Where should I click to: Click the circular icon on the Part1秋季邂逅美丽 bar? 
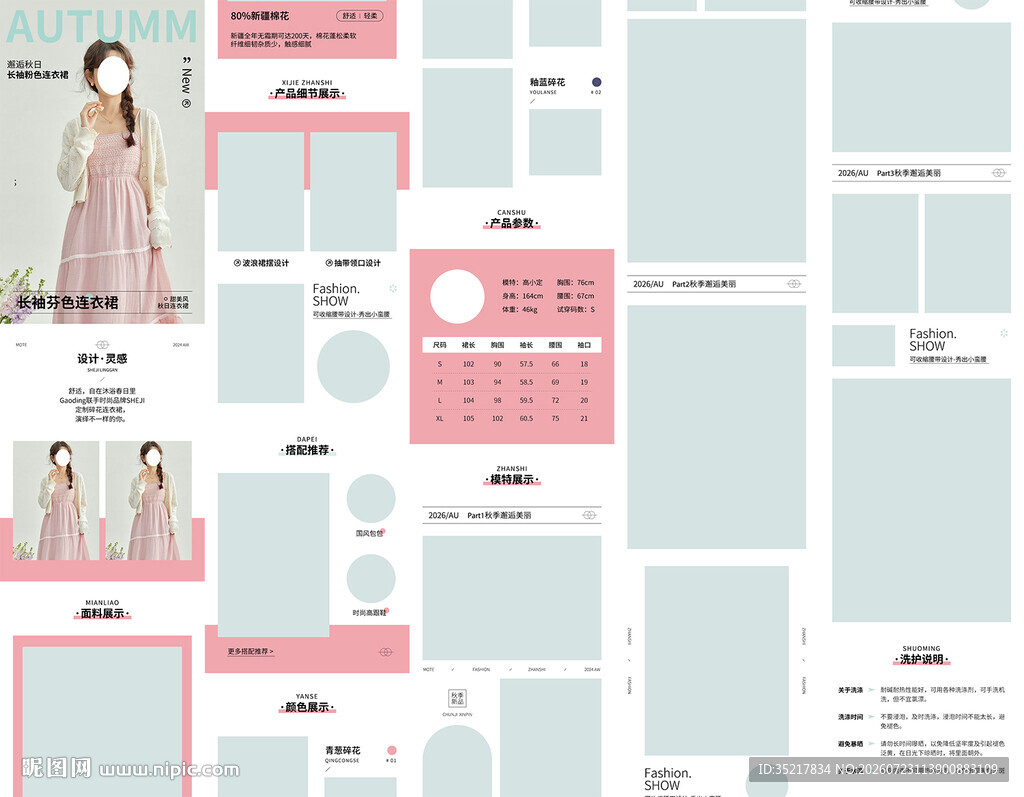coord(589,515)
